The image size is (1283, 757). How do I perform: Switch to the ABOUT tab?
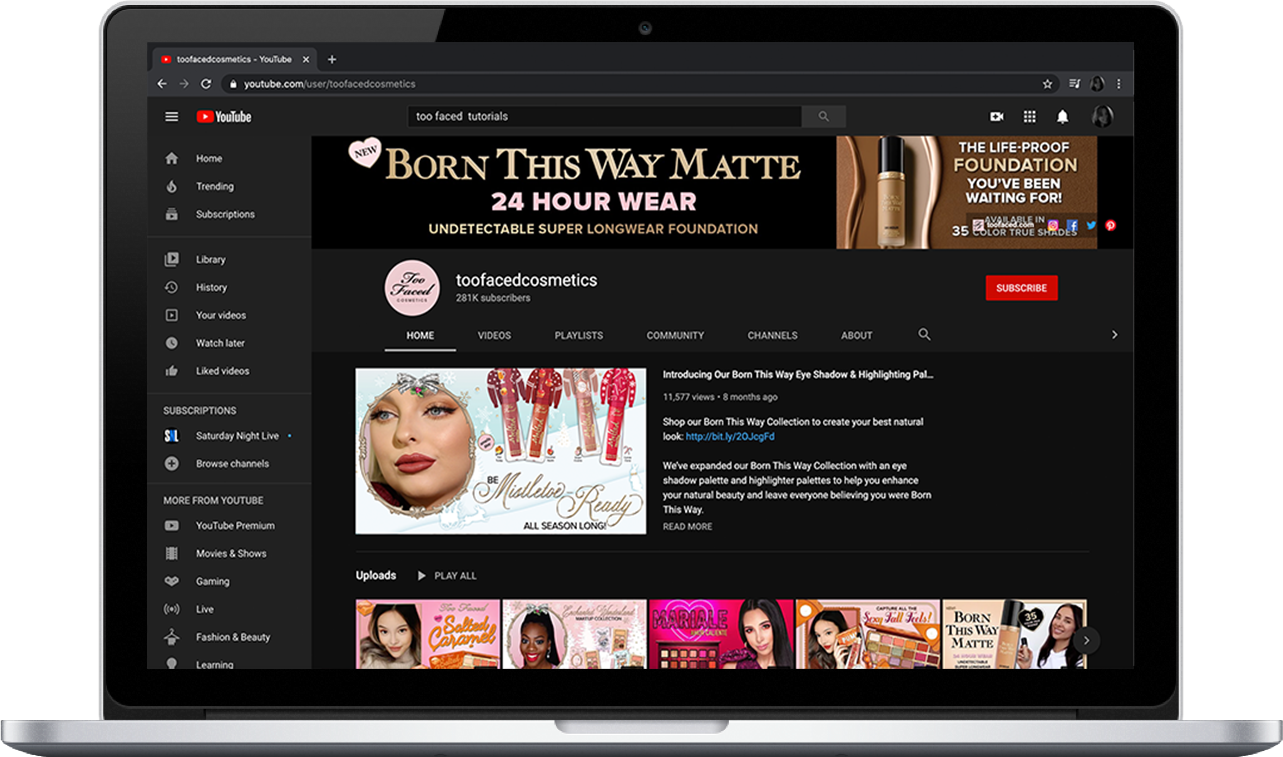click(856, 336)
